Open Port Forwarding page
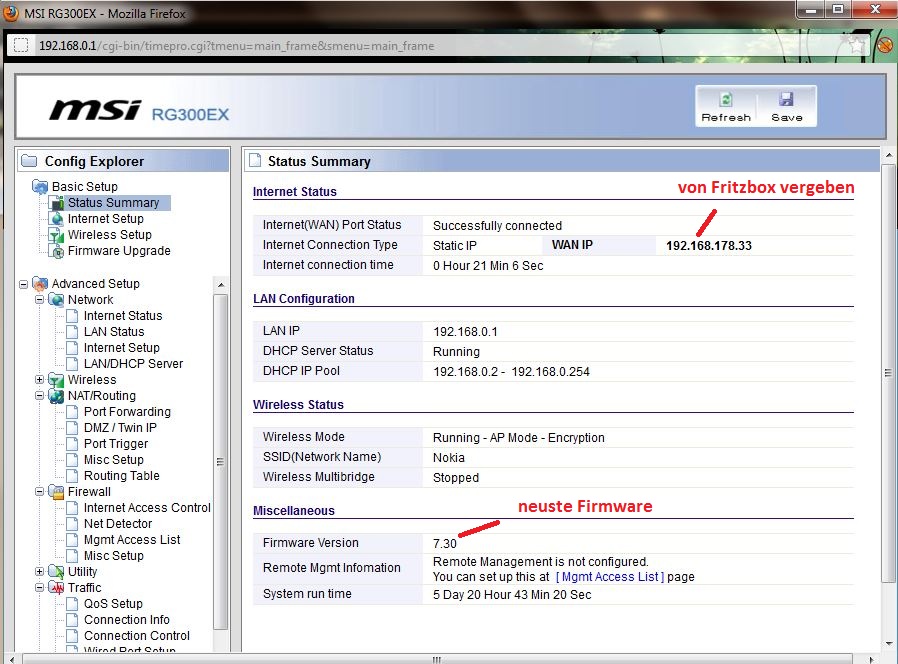The image size is (898, 664). [x=127, y=412]
